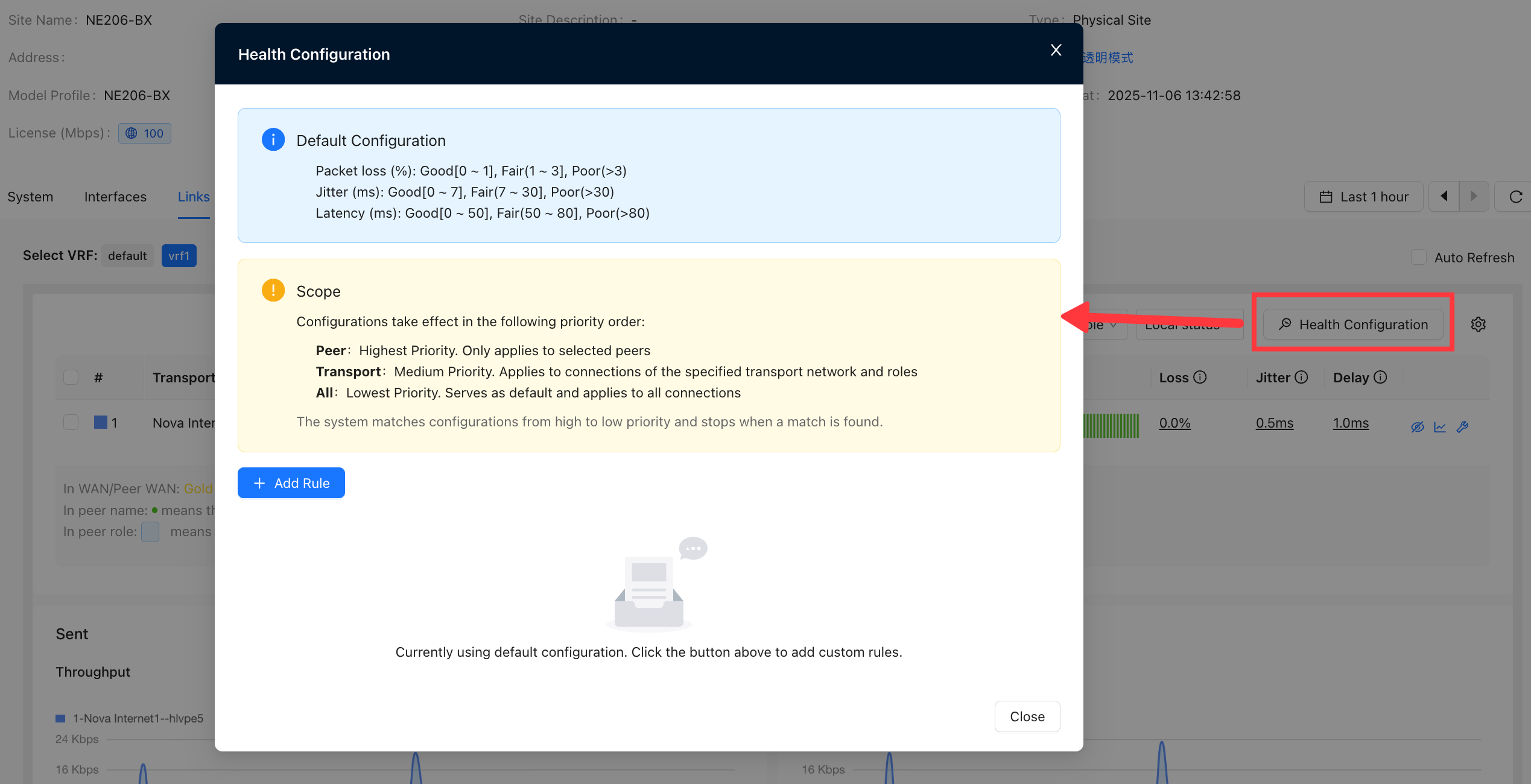Viewport: 1531px width, 784px height.
Task: Click the green link status bar in row 1
Action: (1111, 426)
